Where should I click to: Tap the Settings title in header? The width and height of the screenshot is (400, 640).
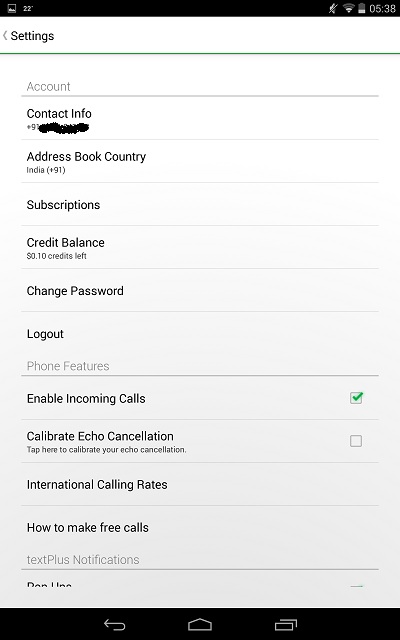(32, 36)
